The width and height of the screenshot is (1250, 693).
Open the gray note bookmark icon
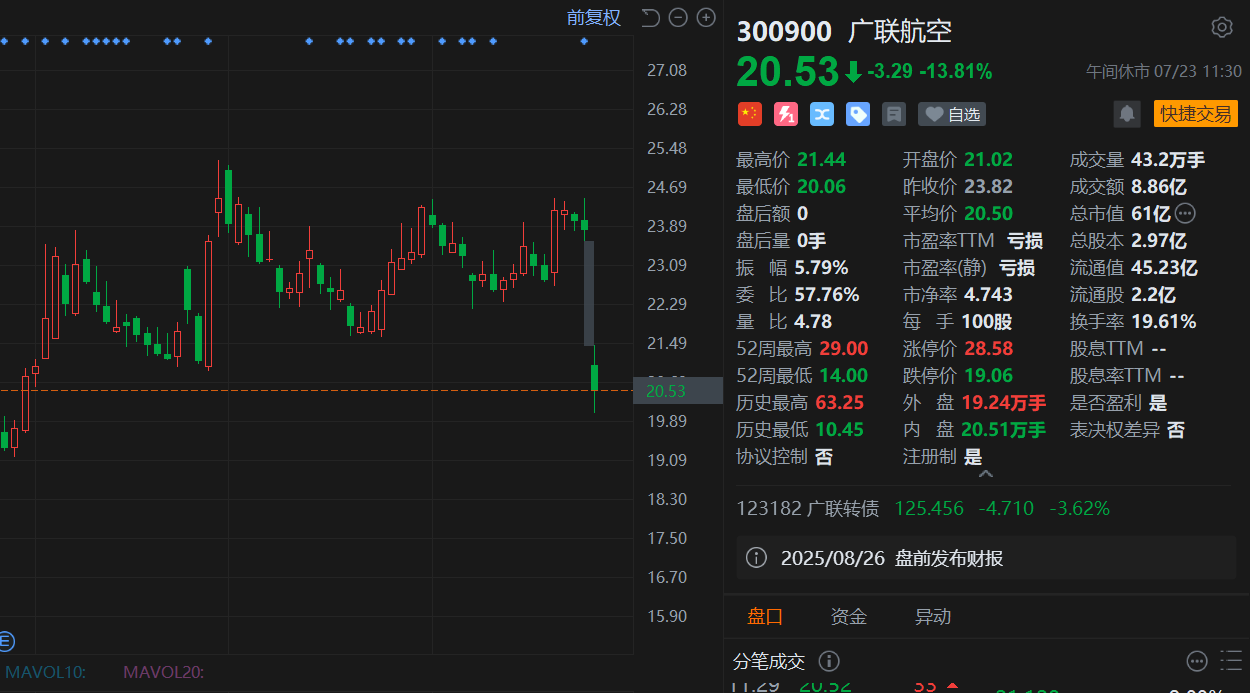click(x=894, y=114)
